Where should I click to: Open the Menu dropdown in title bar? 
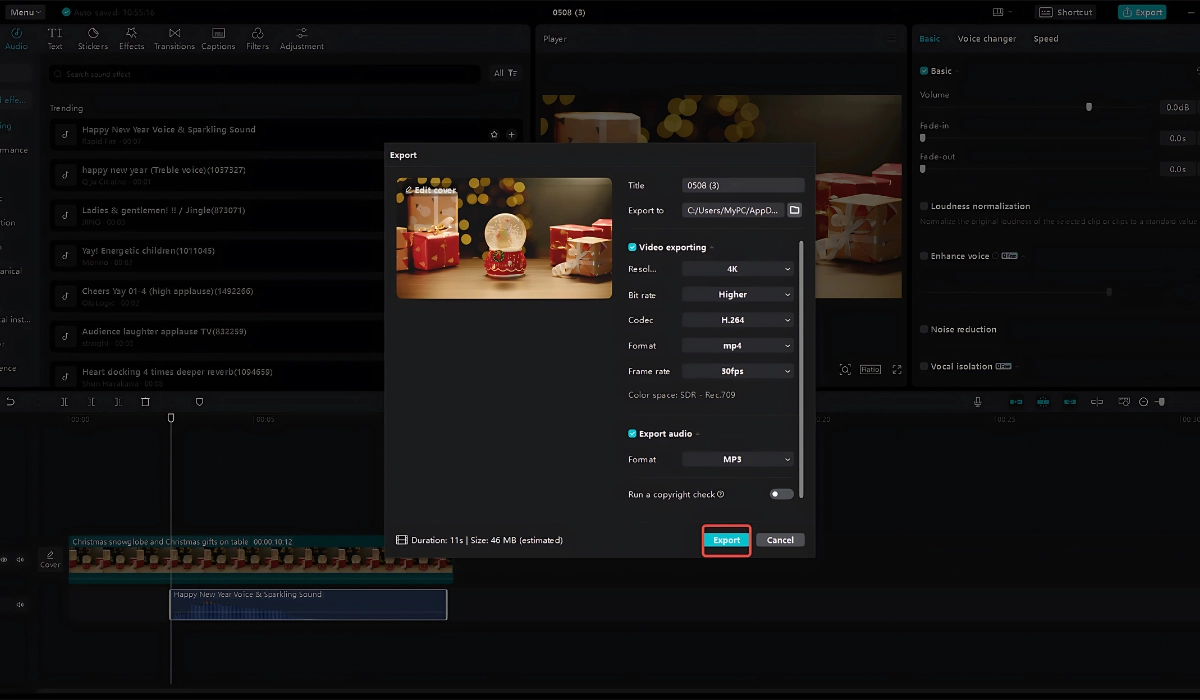click(x=26, y=12)
